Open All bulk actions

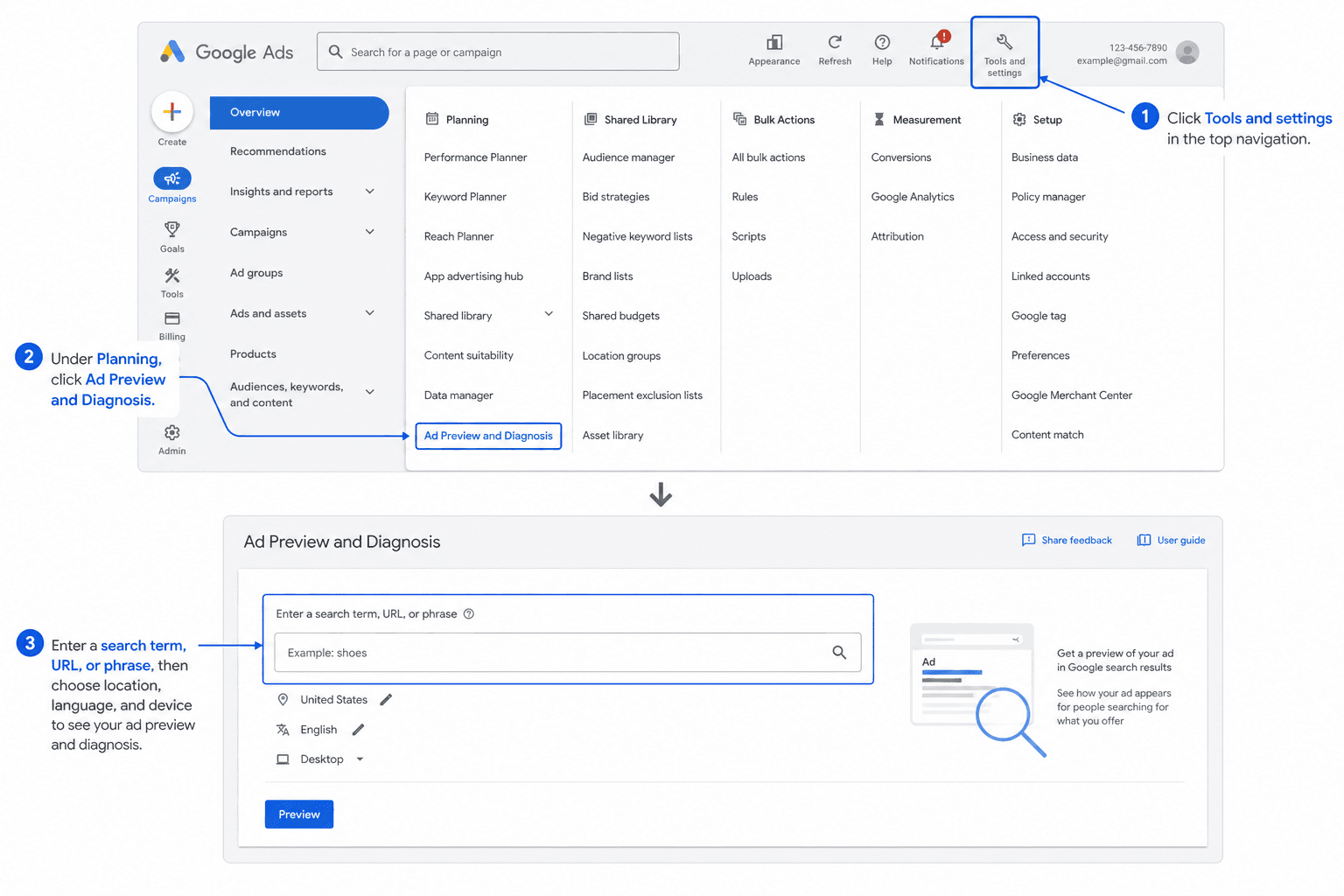coord(769,157)
